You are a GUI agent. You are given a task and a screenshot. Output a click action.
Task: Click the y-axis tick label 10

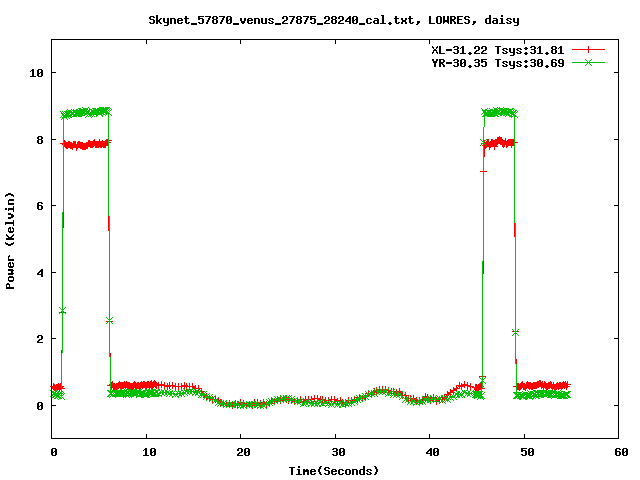click(x=36, y=73)
